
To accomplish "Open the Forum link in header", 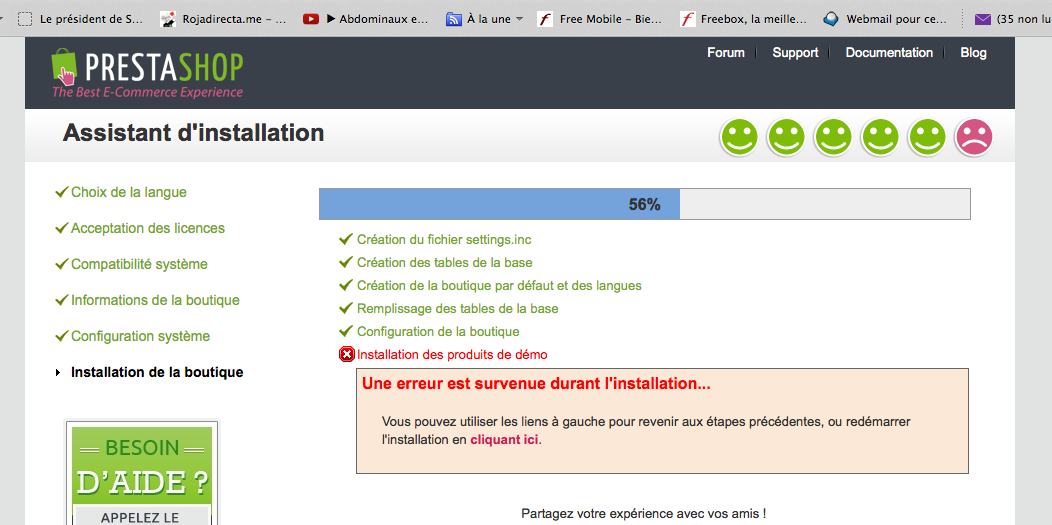I will coord(726,52).
